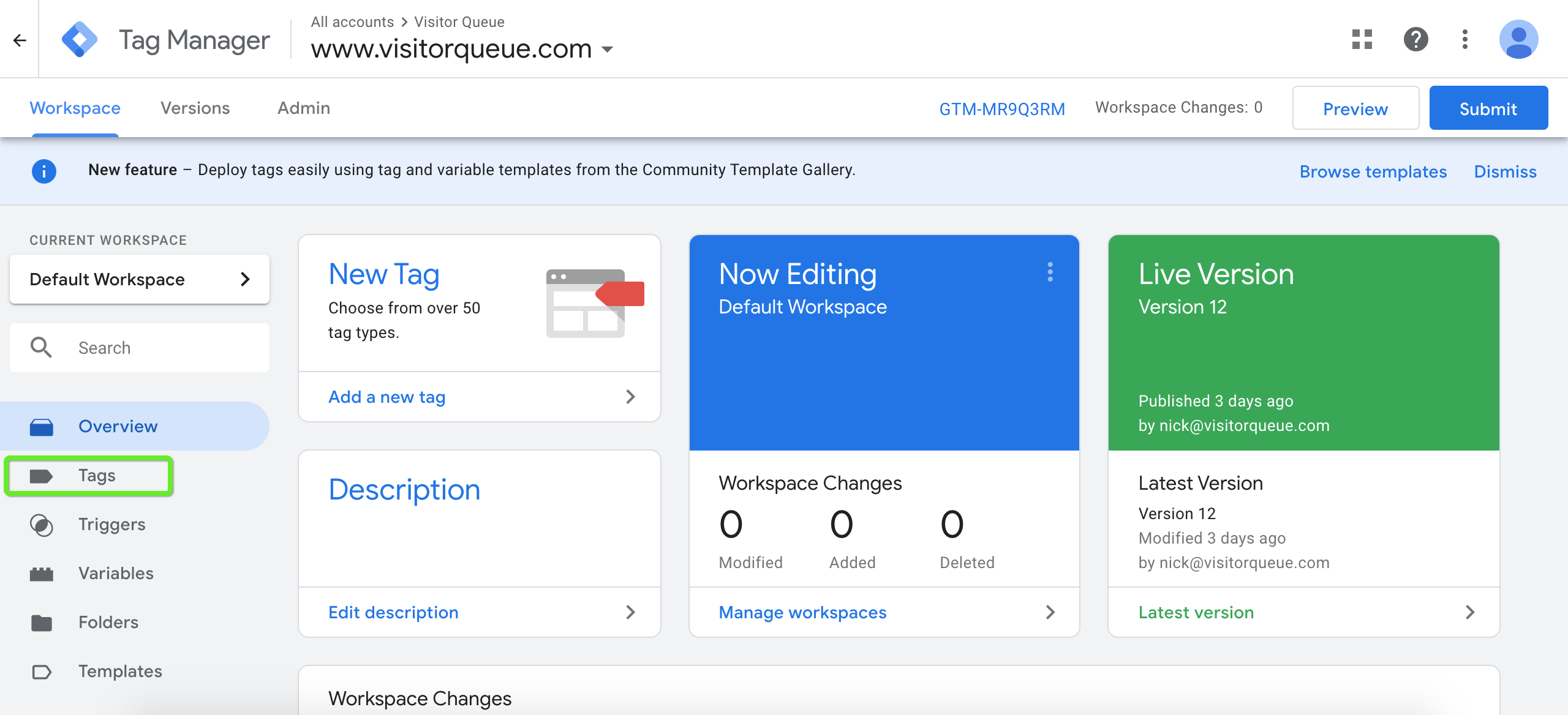Click the Live Version green card

coord(1304,343)
